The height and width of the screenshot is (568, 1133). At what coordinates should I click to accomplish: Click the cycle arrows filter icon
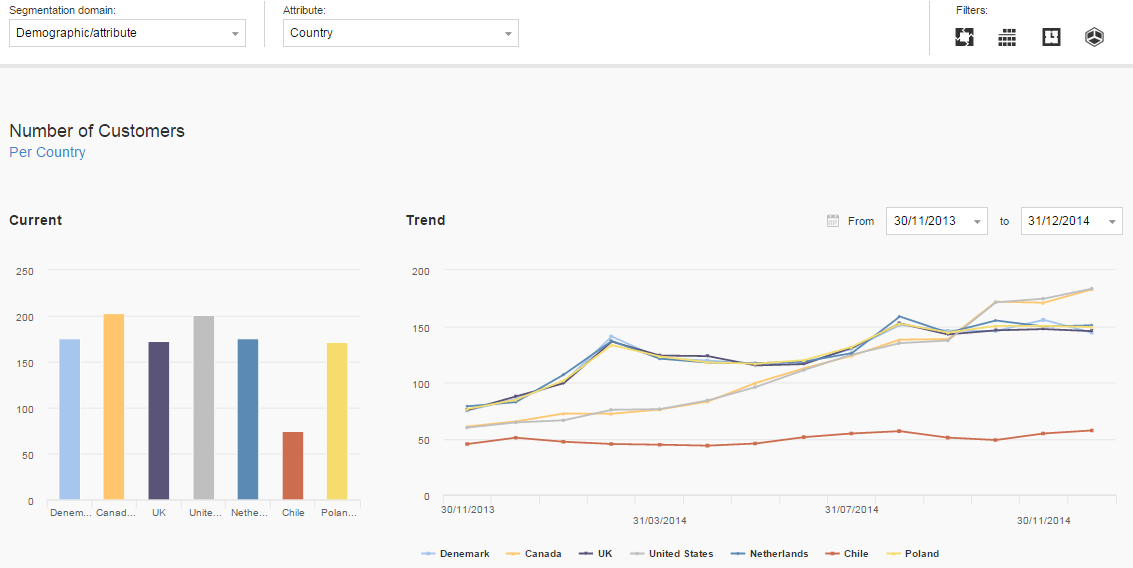click(x=964, y=37)
